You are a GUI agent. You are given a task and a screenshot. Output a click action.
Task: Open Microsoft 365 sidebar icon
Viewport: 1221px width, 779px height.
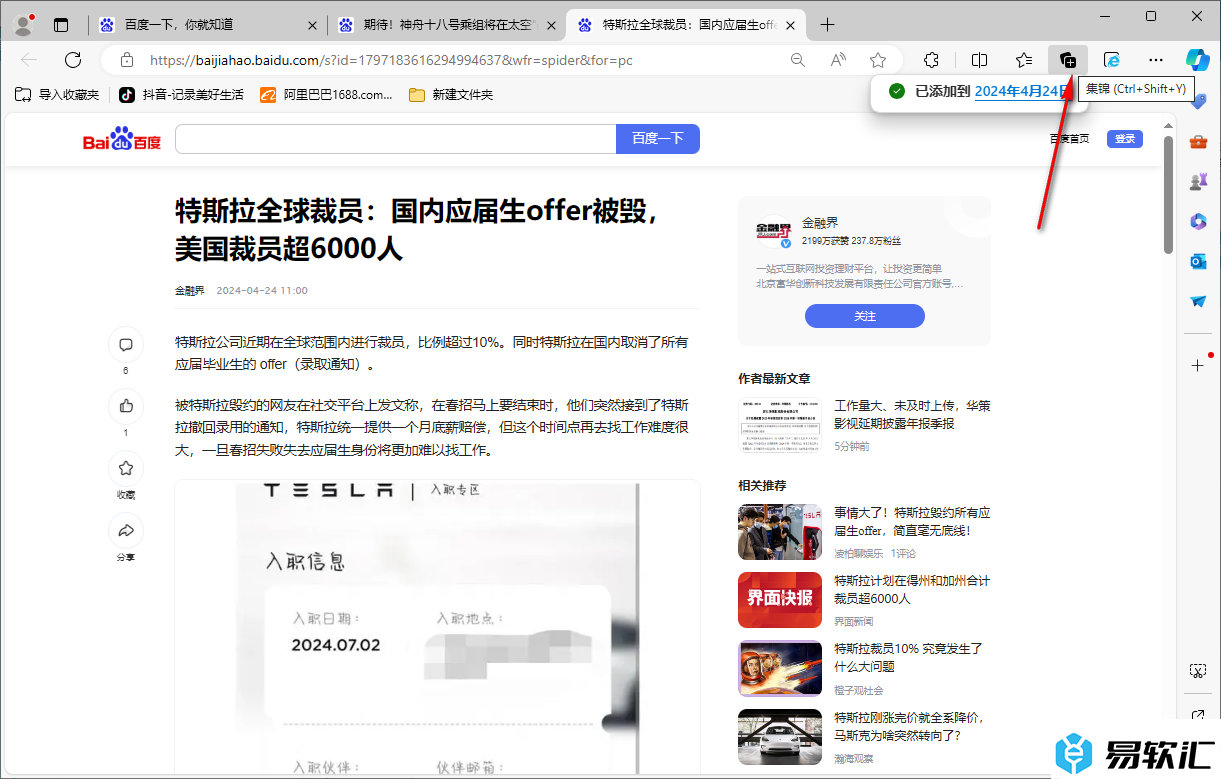pyautogui.click(x=1198, y=222)
